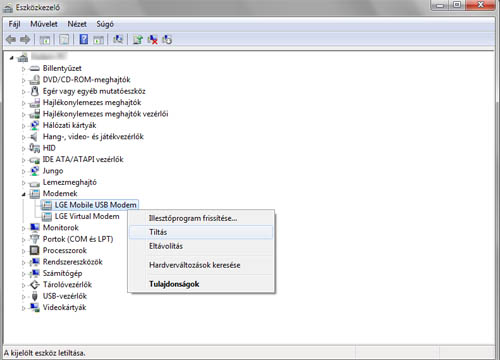
Task: Click the HID device icon
Action: (x=34, y=148)
